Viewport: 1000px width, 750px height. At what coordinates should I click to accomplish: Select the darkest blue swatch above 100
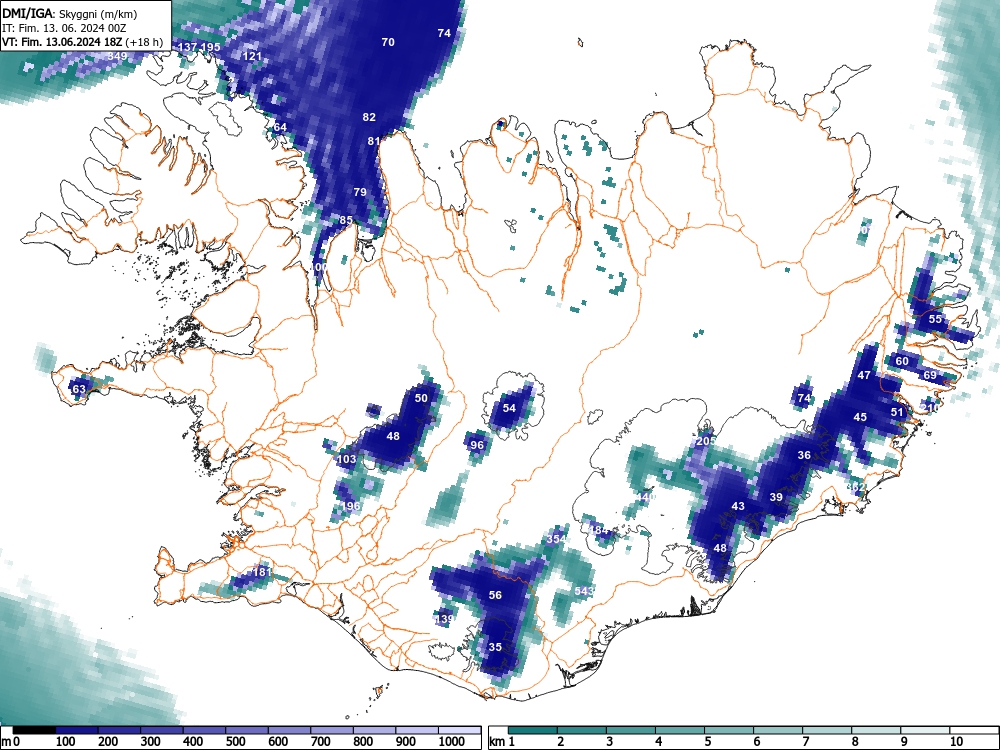77,730
